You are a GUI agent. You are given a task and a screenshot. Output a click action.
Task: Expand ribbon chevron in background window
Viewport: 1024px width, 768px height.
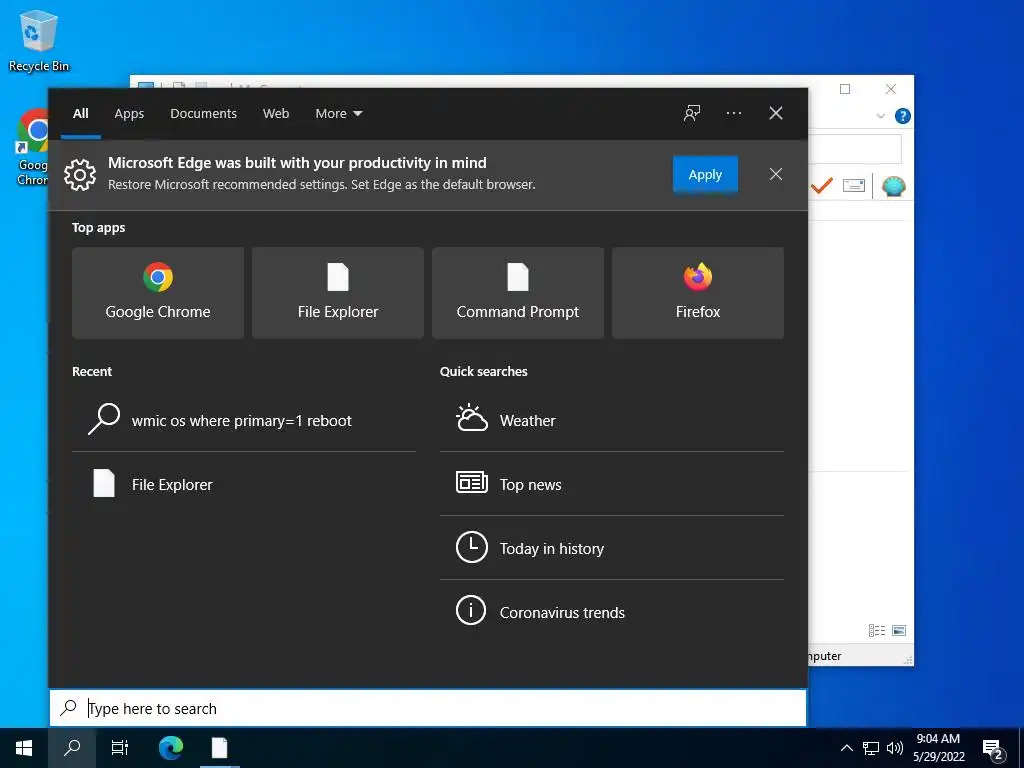coord(880,116)
